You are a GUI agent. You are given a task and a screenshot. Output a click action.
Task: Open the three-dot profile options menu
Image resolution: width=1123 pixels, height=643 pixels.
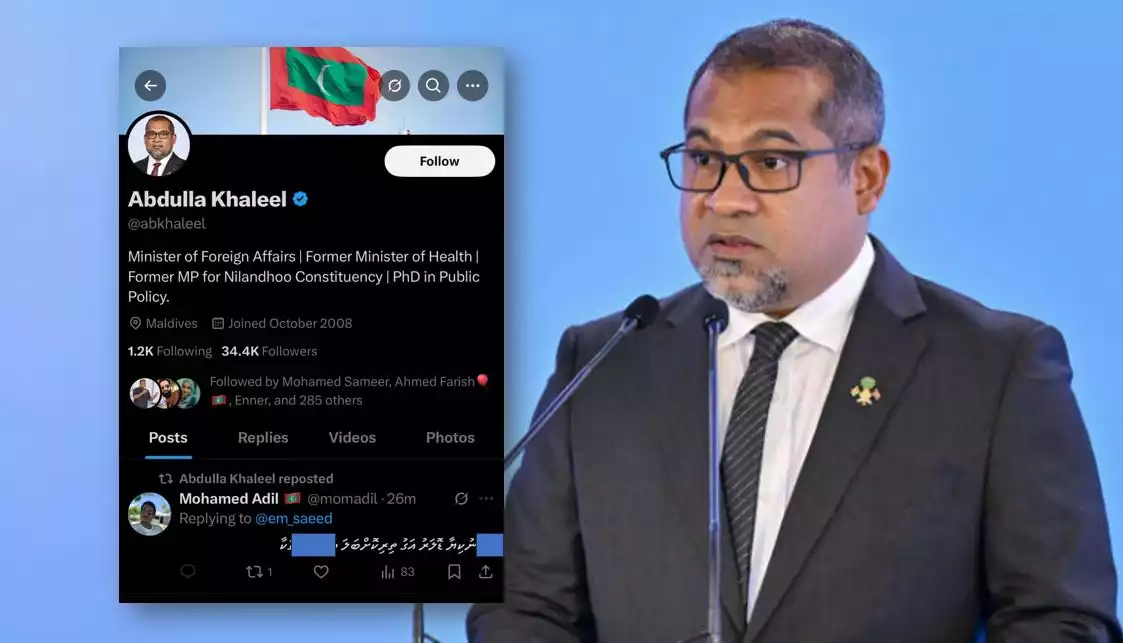(473, 86)
